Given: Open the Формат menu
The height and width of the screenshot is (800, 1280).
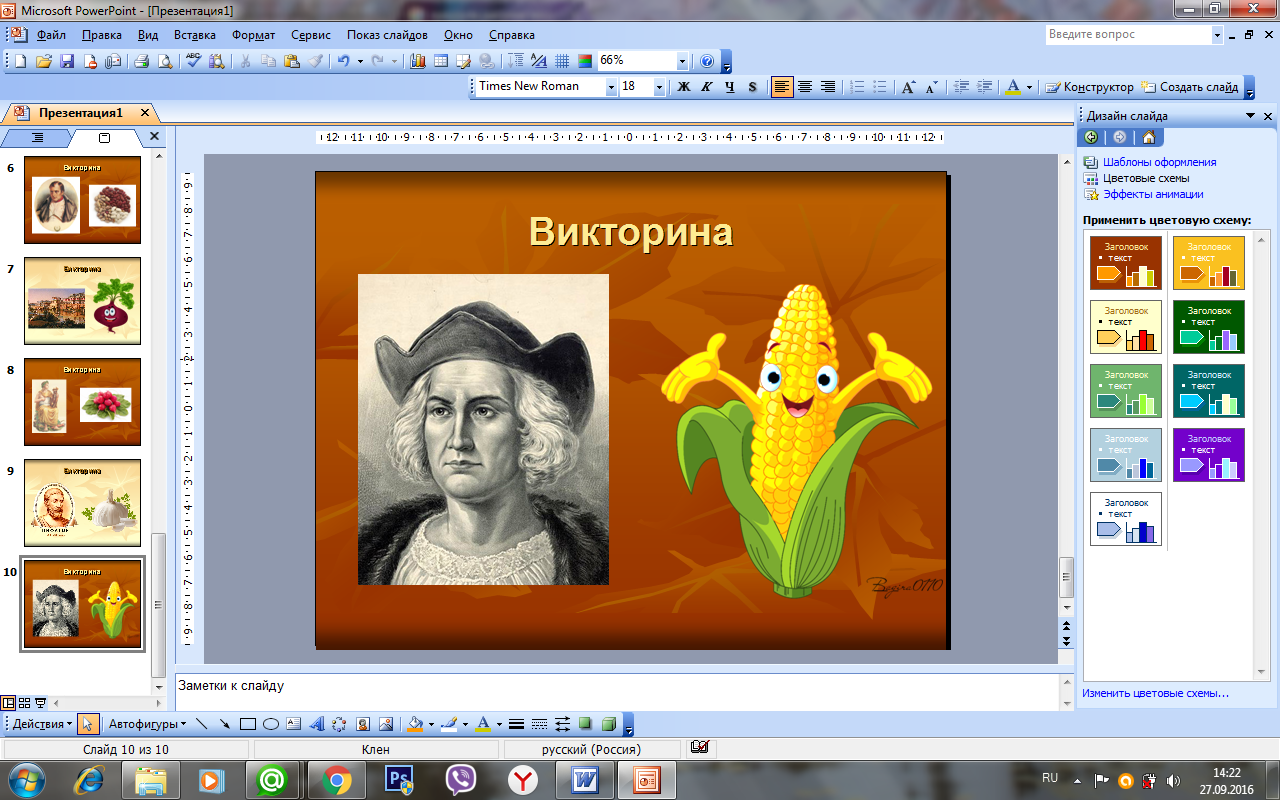Looking at the screenshot, I should [x=253, y=35].
